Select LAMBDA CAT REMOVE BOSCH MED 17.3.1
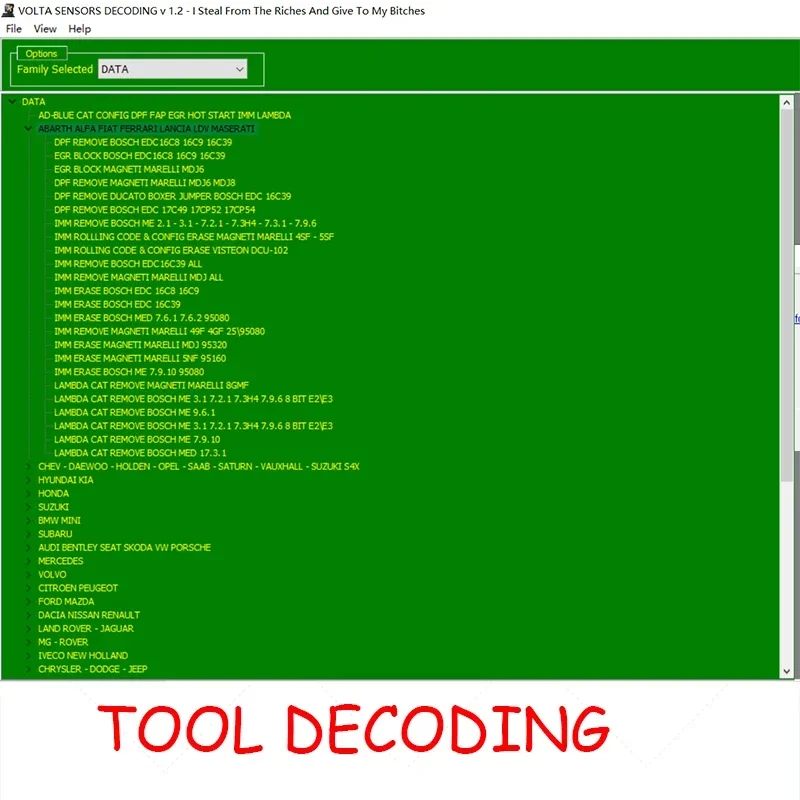 click(140, 453)
